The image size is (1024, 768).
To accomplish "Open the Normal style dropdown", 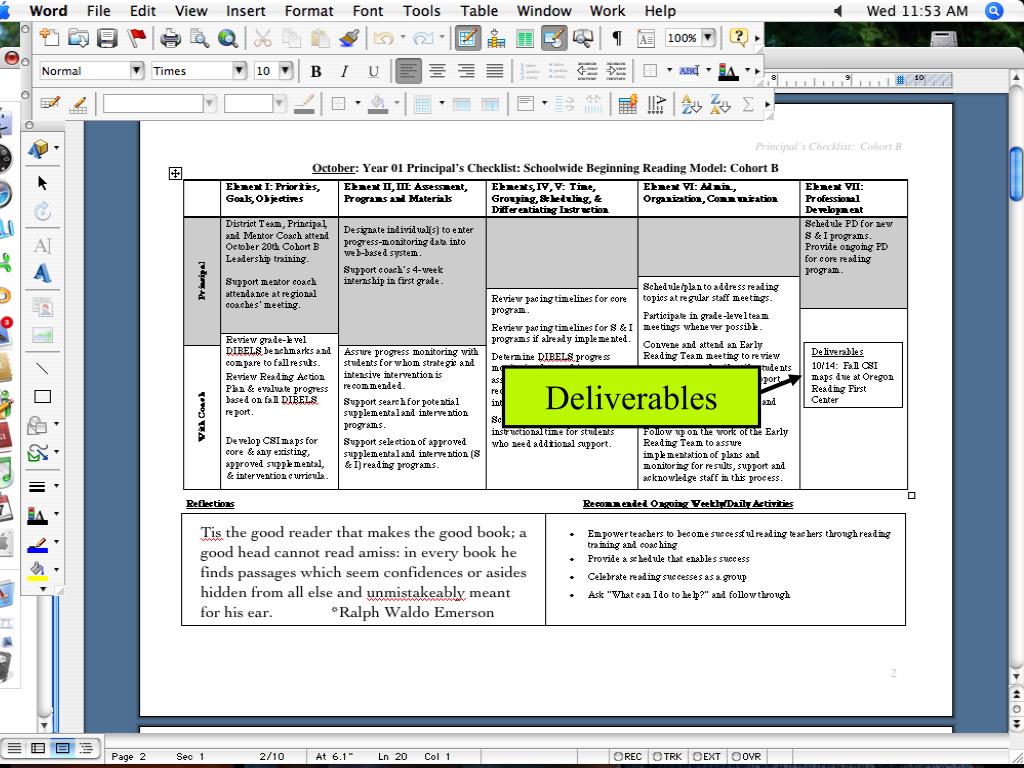I will click(136, 71).
